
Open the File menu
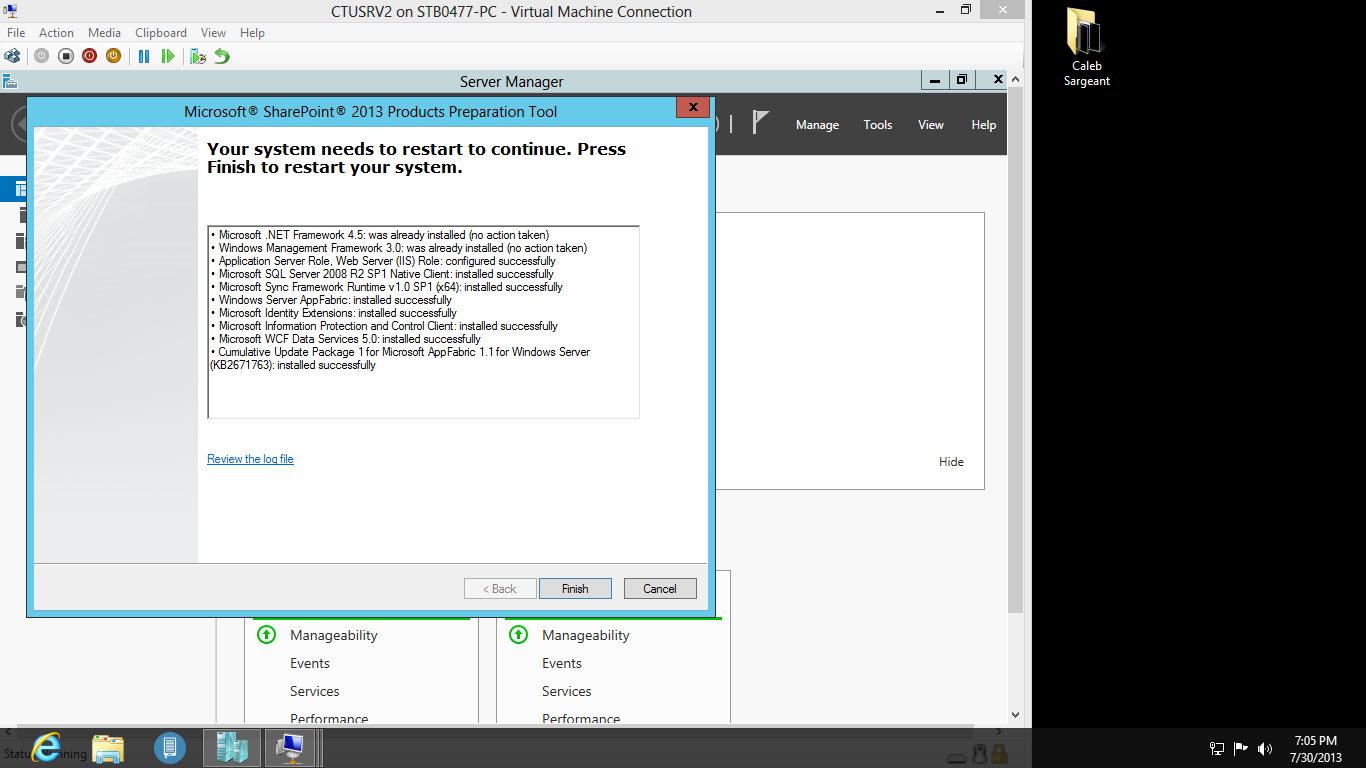pos(16,33)
